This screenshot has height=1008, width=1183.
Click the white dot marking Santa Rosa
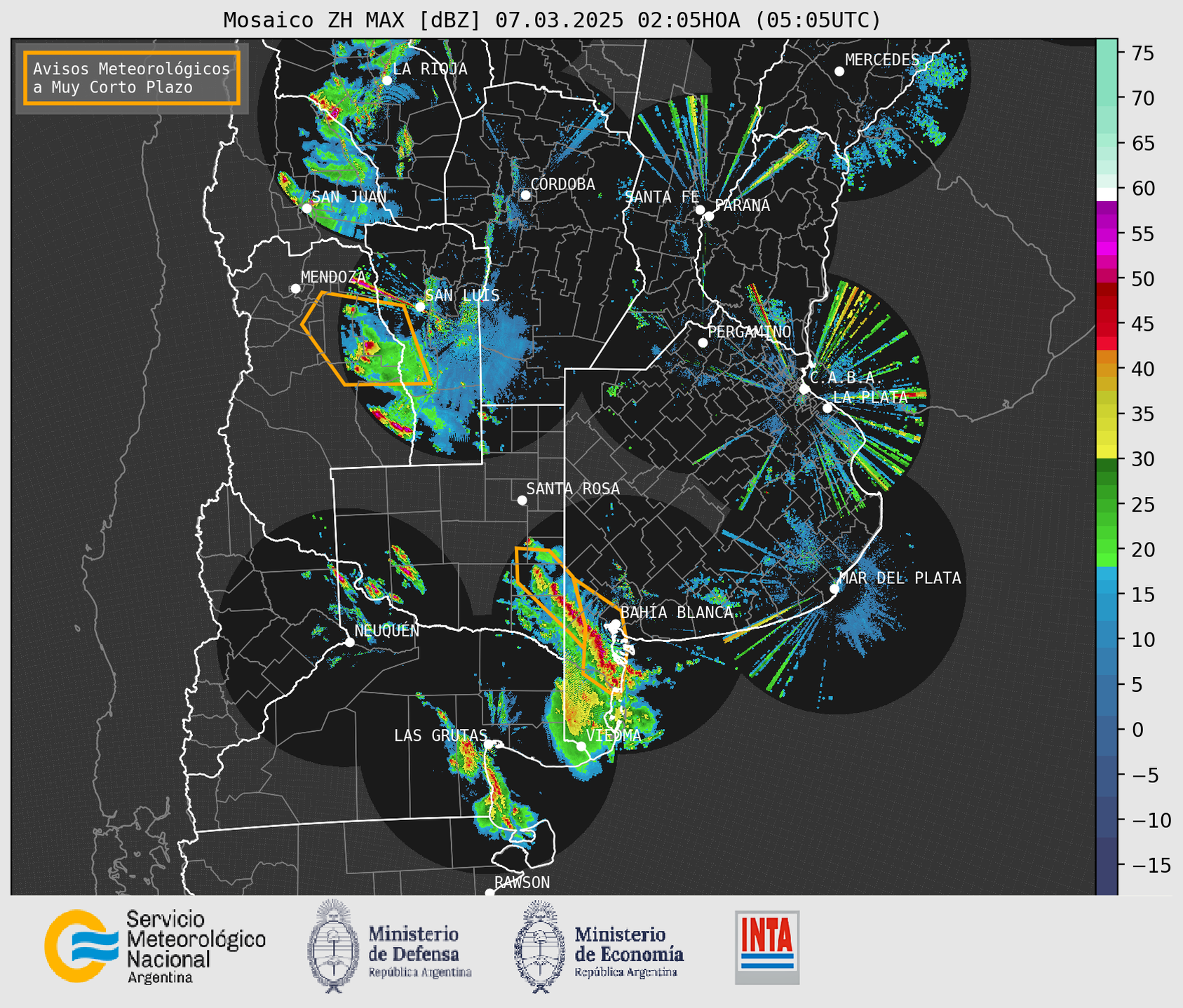click(x=522, y=500)
